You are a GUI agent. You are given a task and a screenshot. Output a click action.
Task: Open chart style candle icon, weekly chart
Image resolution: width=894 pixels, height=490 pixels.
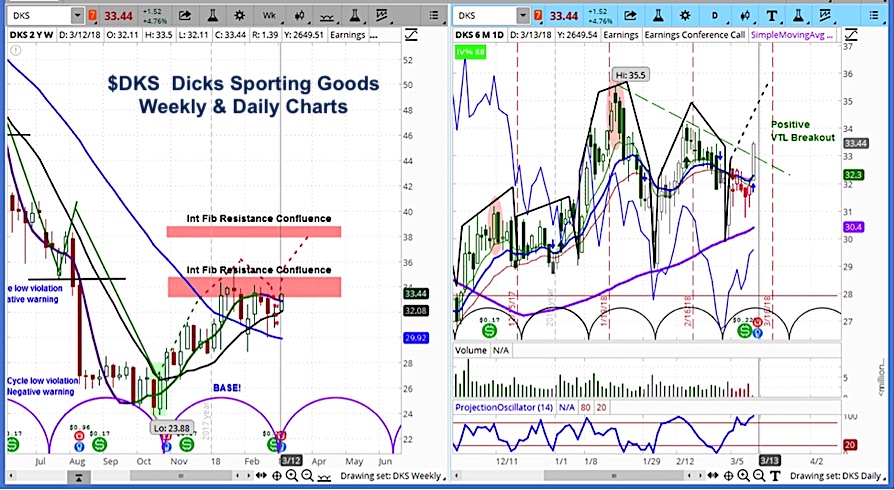click(299, 15)
